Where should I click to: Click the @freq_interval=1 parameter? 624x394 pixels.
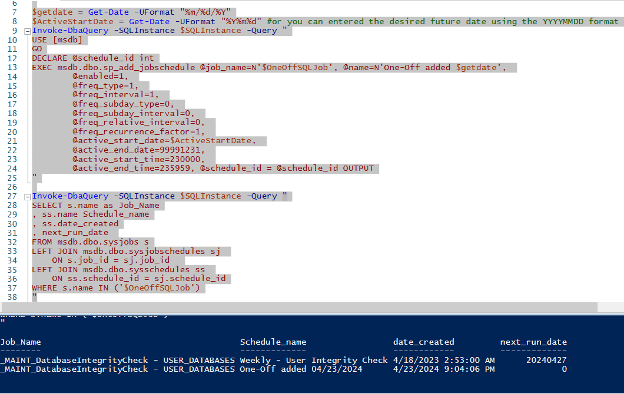click(115, 95)
